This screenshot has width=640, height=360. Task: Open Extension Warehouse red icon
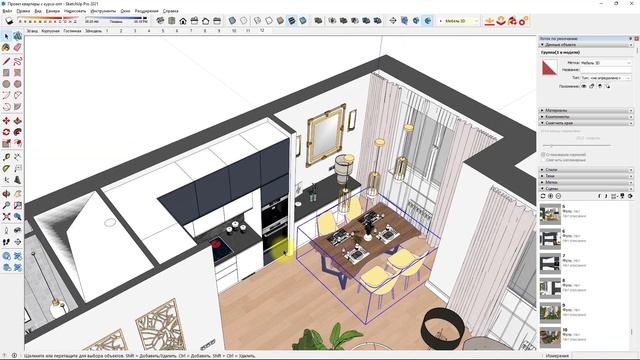(x=512, y=20)
